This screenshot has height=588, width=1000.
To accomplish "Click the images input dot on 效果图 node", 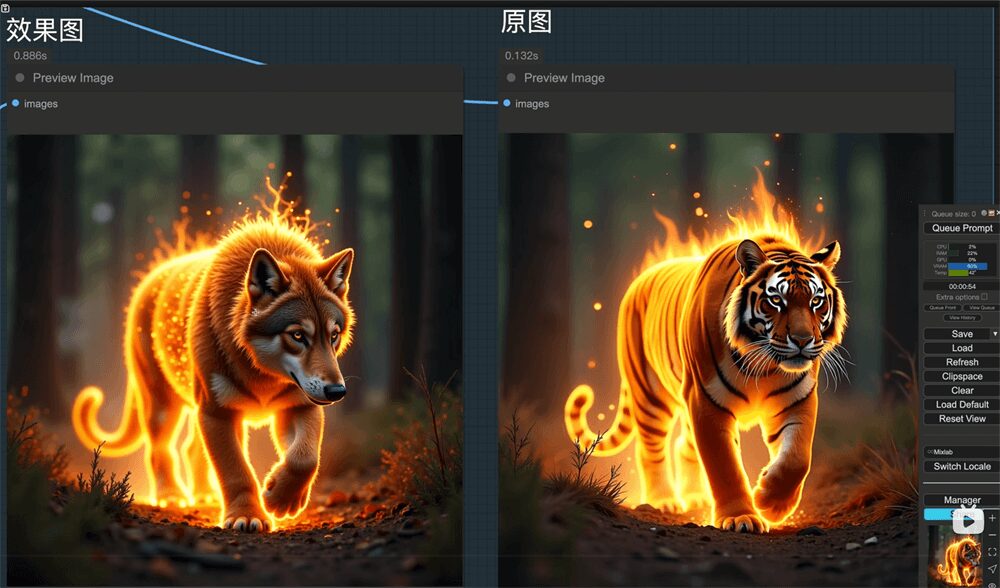I will (15, 103).
